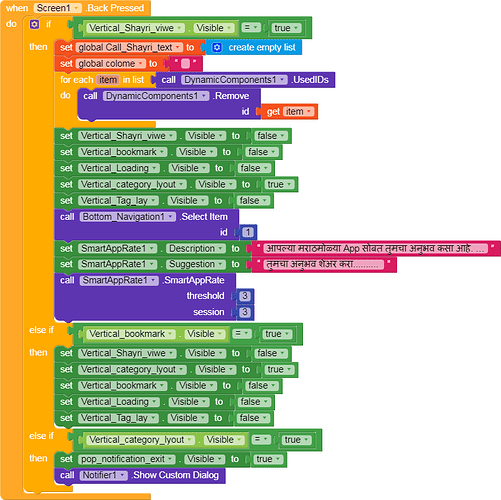Toggle the true value in the first if condition
Screen dimensions: 501x500
pos(286,28)
